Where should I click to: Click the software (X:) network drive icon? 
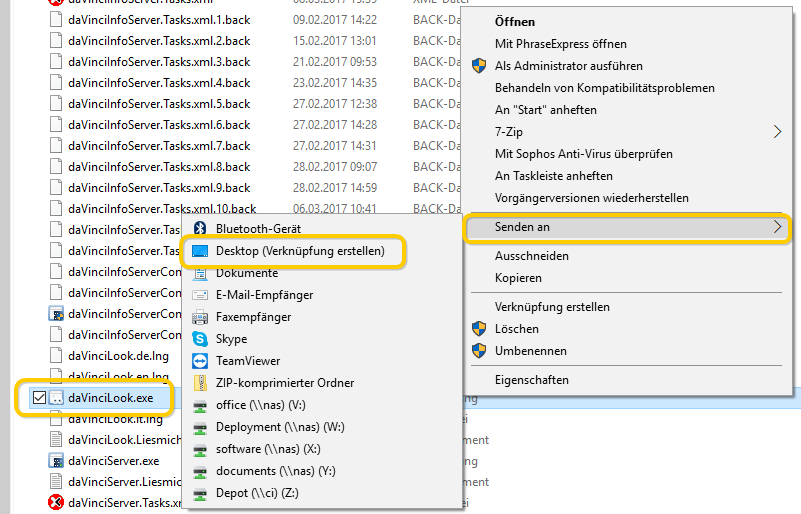(x=200, y=450)
